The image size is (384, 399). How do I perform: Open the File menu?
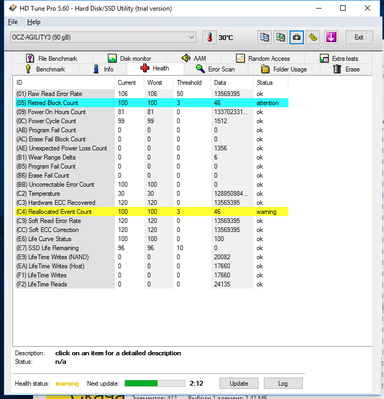pyautogui.click(x=13, y=22)
